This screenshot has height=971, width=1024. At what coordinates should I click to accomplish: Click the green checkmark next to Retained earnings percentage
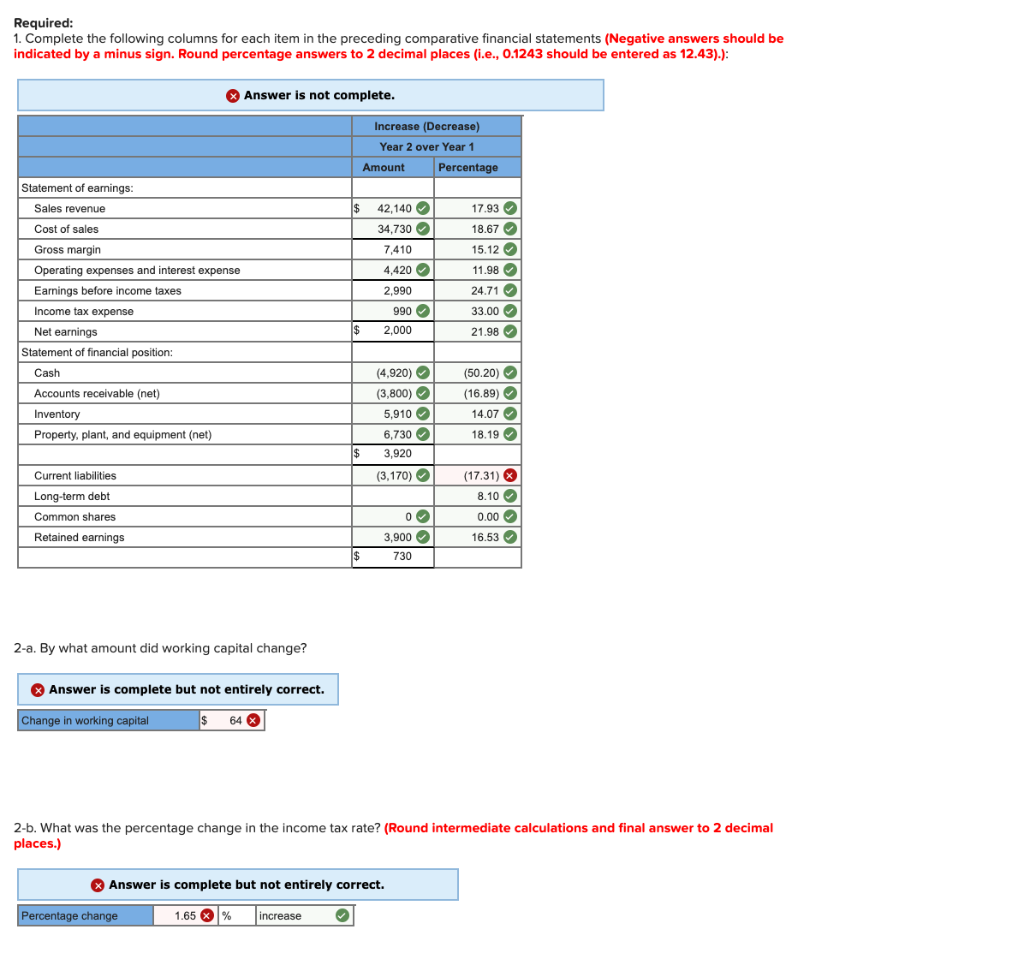point(510,537)
